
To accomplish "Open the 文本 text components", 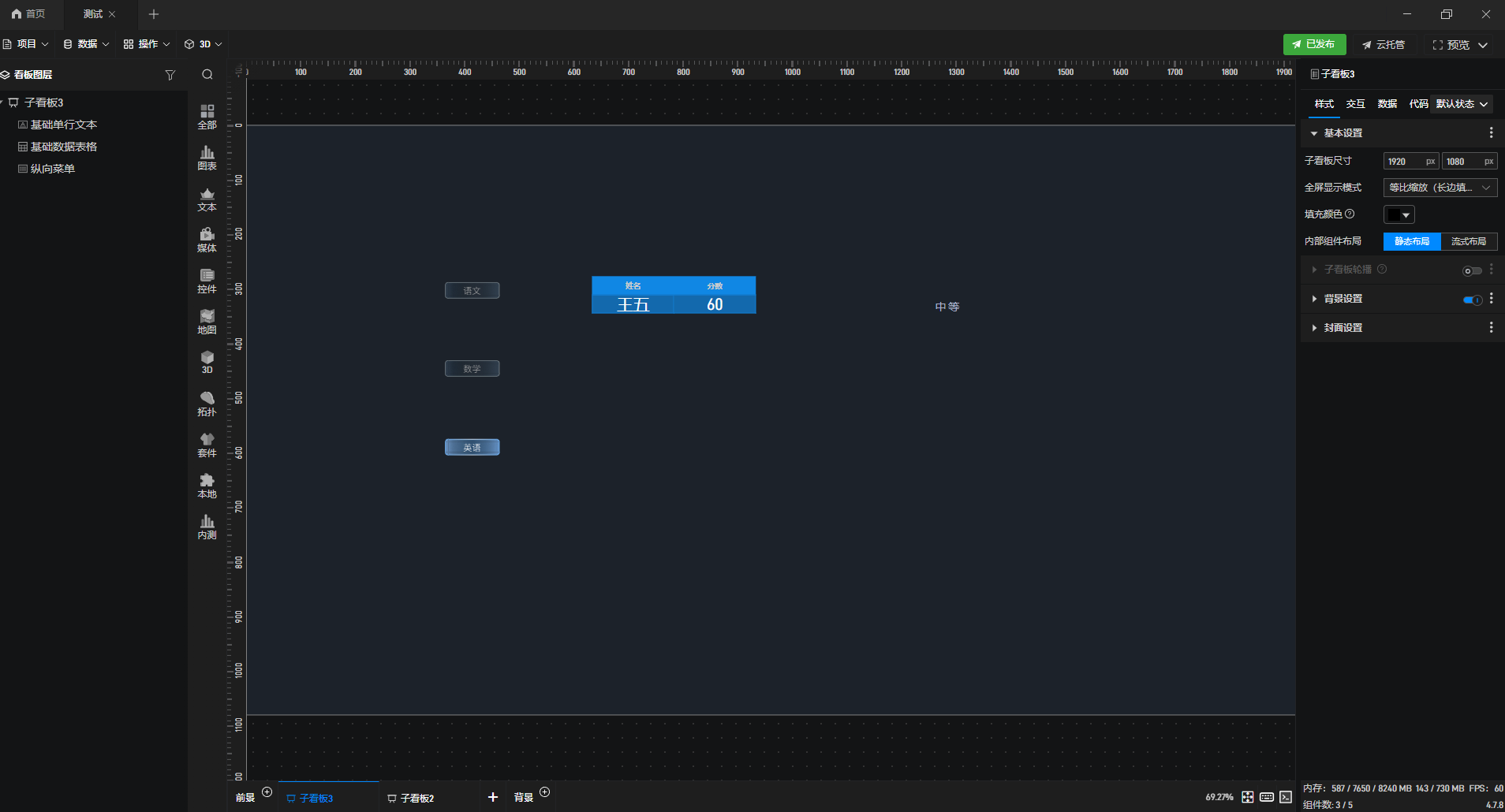I will (207, 199).
